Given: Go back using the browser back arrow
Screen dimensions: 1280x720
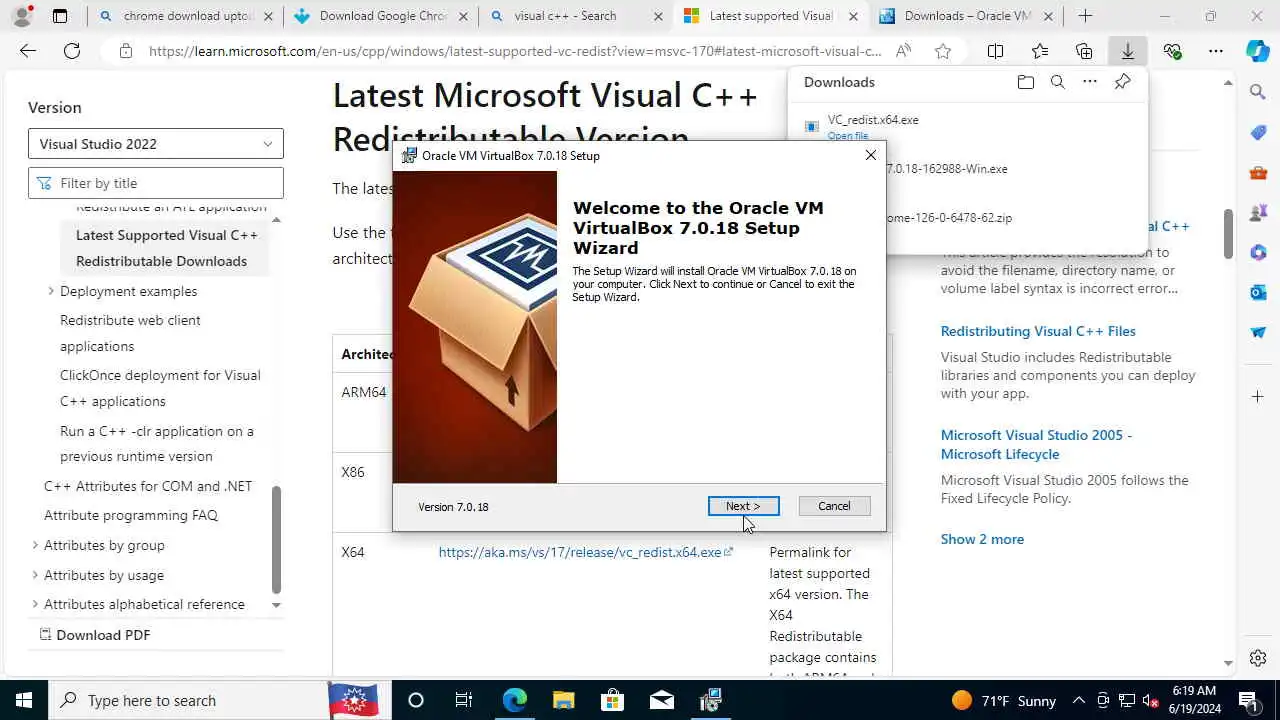Looking at the screenshot, I should (x=28, y=51).
